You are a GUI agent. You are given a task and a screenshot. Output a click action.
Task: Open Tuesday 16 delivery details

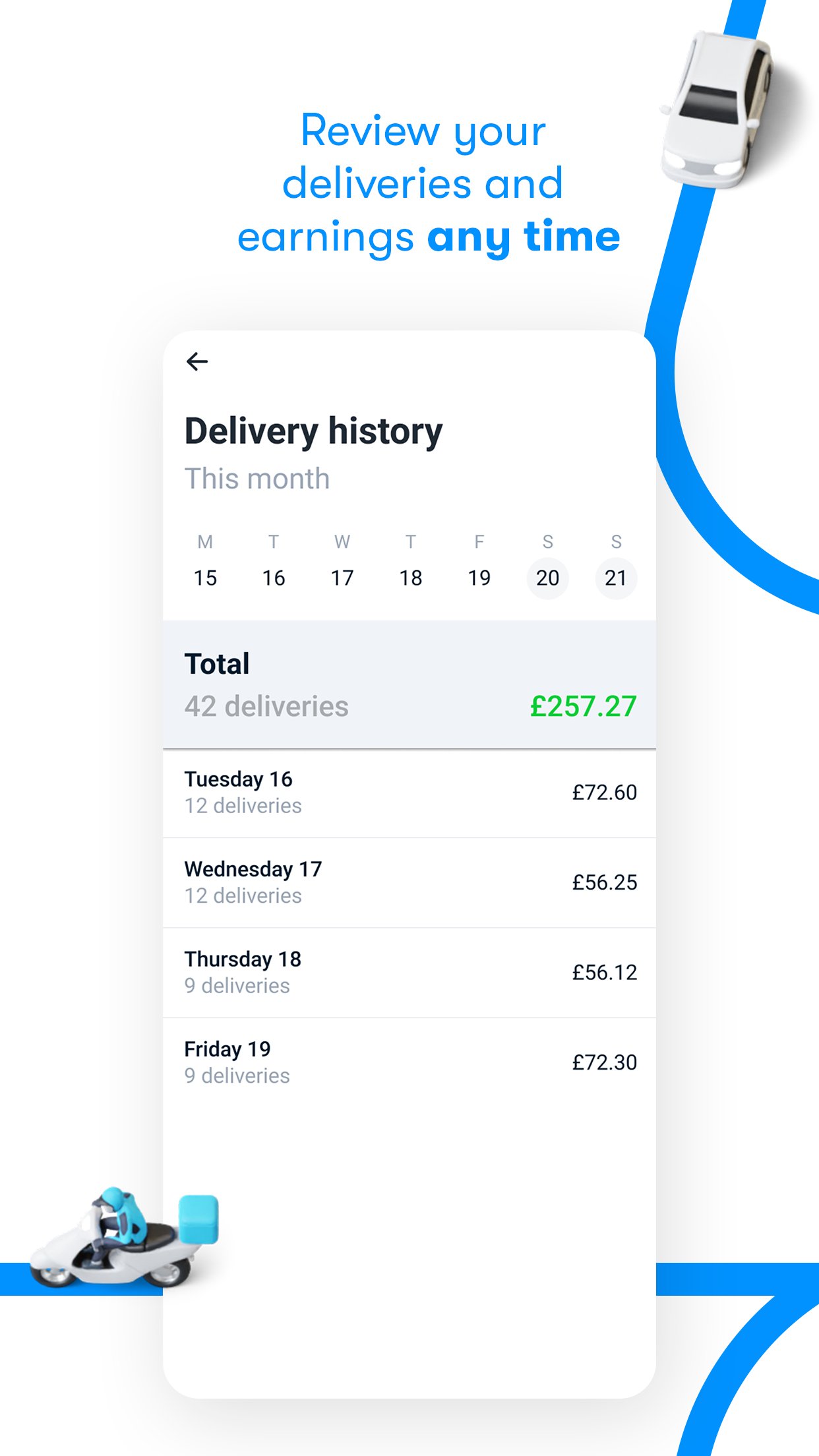coord(409,793)
